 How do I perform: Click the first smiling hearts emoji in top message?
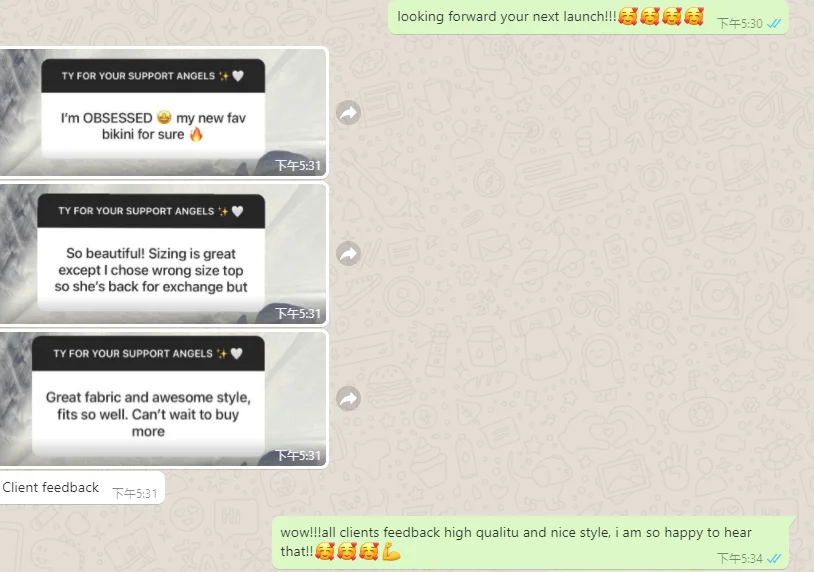point(628,17)
